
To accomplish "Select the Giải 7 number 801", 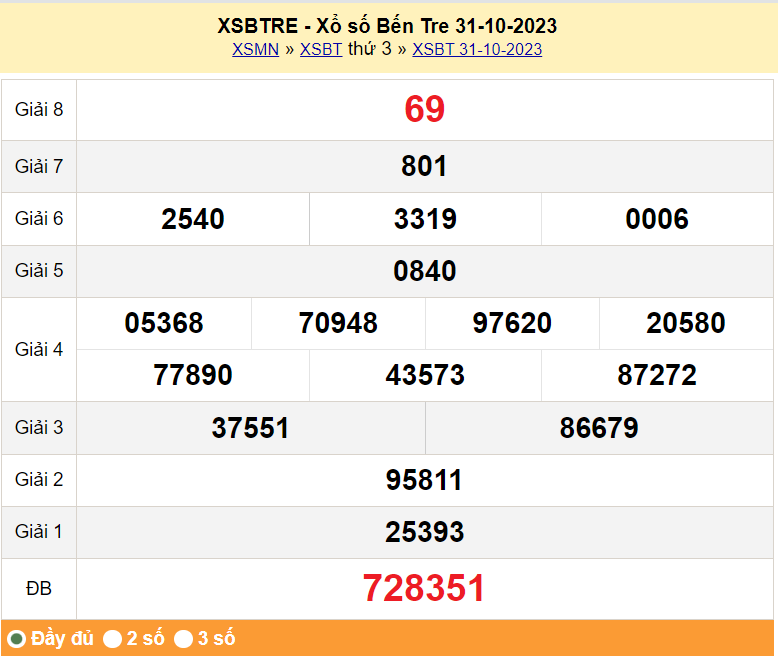I will [x=424, y=166].
